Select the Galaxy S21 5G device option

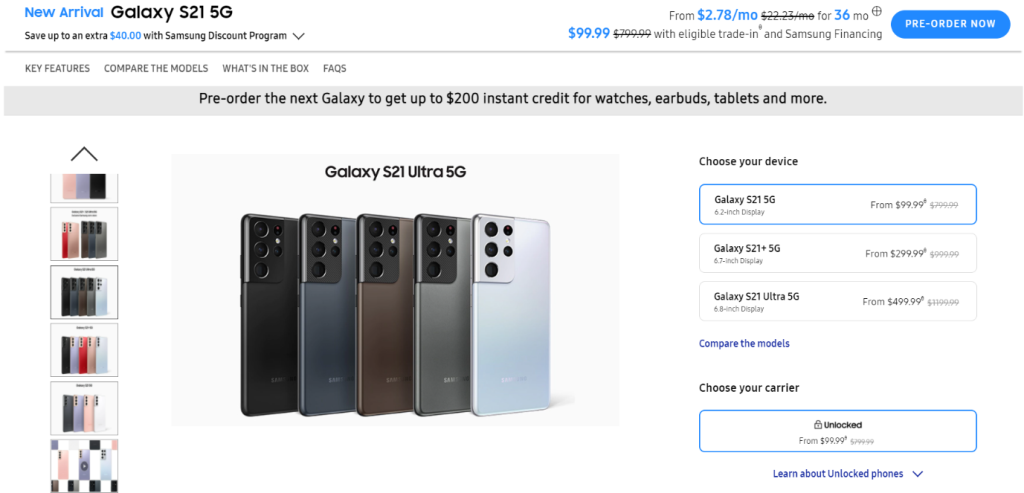tap(837, 204)
